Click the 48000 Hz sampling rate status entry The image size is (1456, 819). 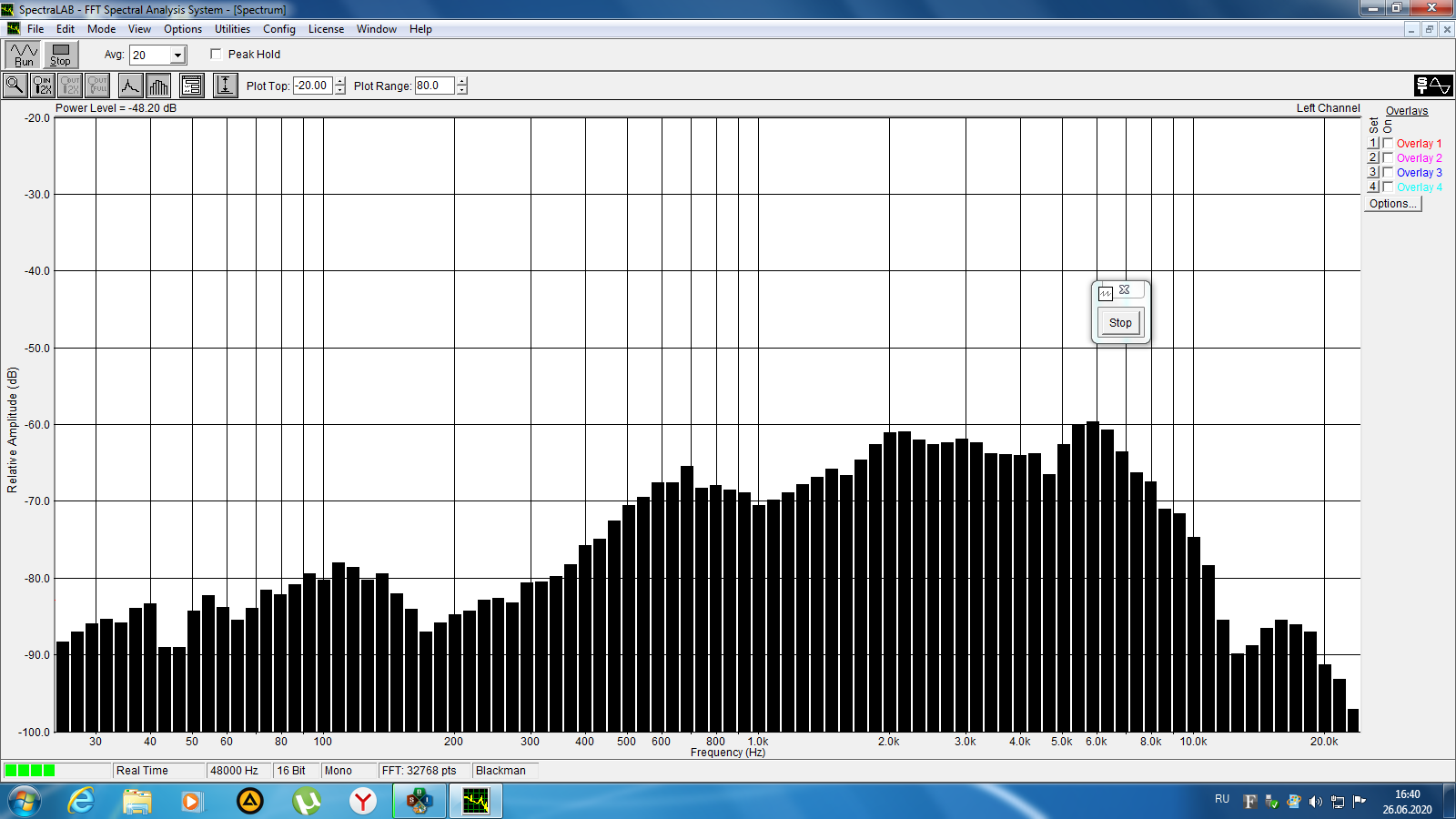point(239,771)
